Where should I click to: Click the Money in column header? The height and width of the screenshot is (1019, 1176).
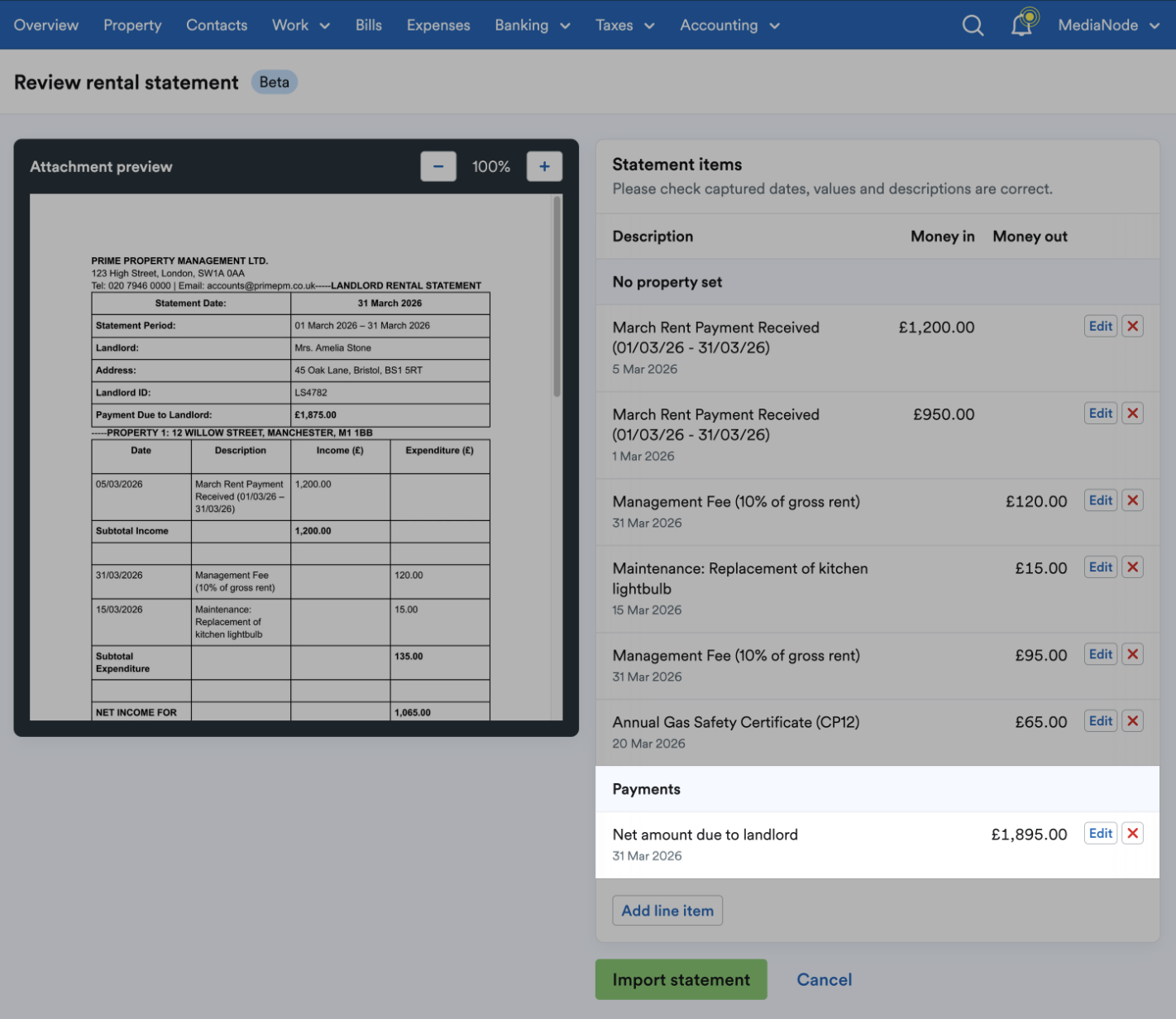tap(943, 237)
